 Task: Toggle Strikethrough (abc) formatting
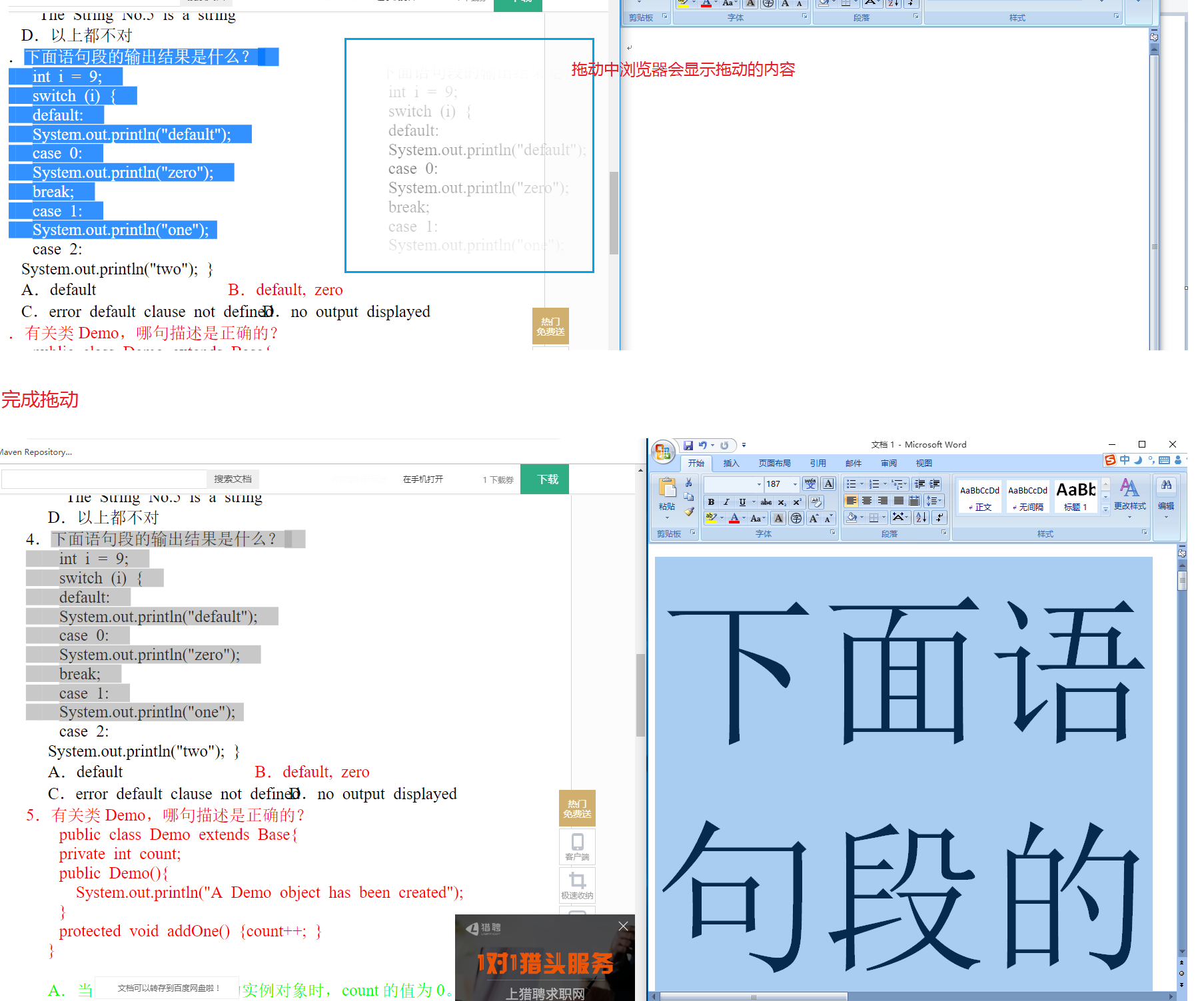pos(766,502)
